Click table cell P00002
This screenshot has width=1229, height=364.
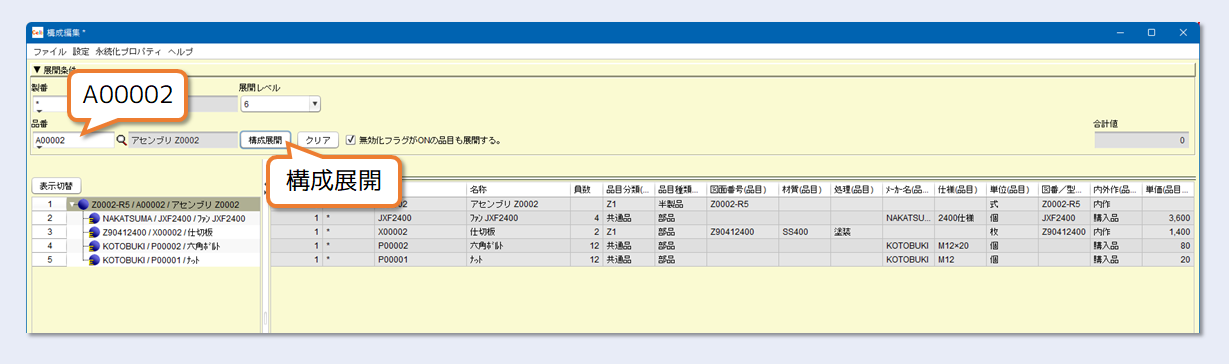click(420, 245)
